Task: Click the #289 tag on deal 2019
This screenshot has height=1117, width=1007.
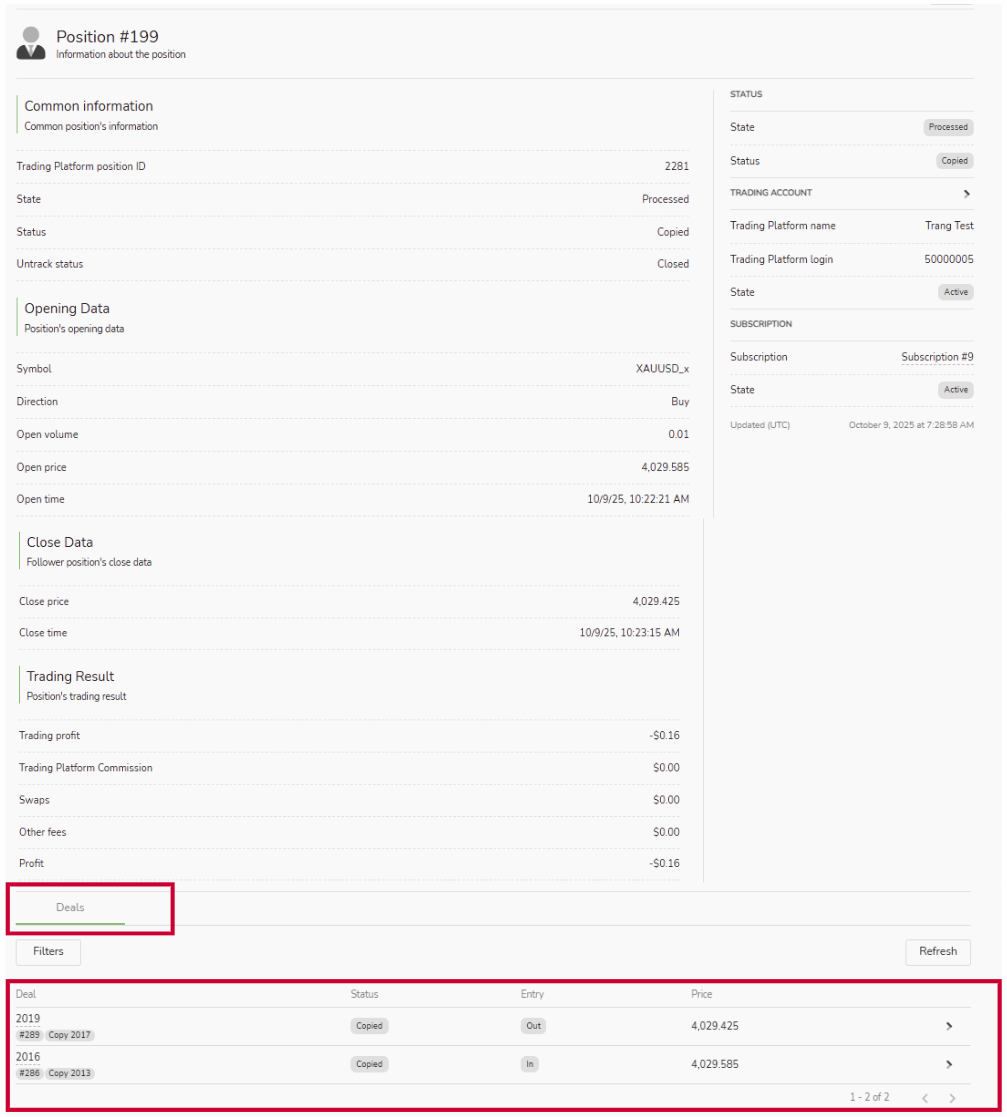Action: (29, 1035)
